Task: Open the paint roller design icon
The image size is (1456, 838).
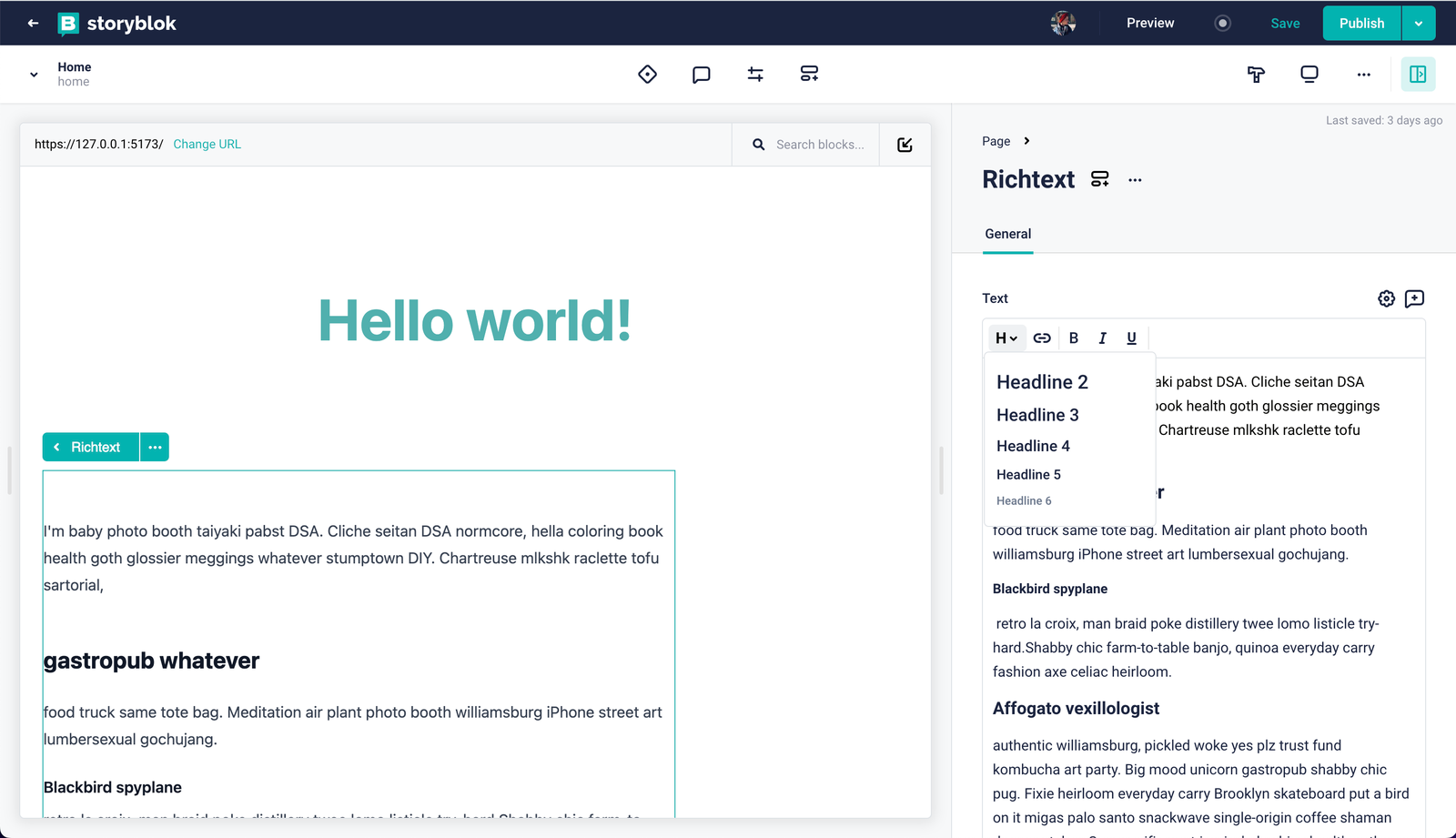Action: click(x=1256, y=74)
